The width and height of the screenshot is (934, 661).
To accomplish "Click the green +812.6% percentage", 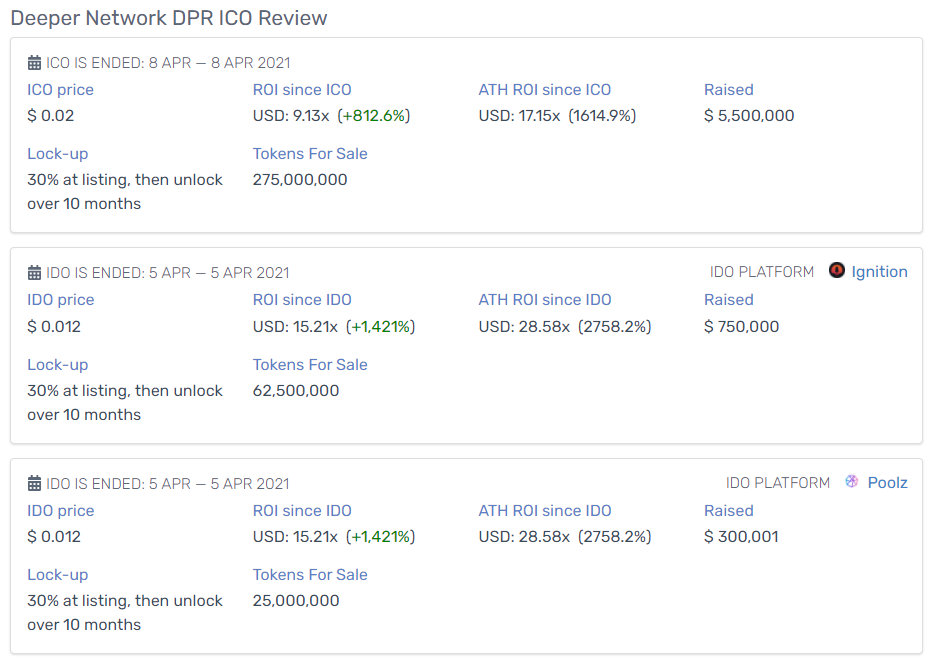I will tap(374, 116).
